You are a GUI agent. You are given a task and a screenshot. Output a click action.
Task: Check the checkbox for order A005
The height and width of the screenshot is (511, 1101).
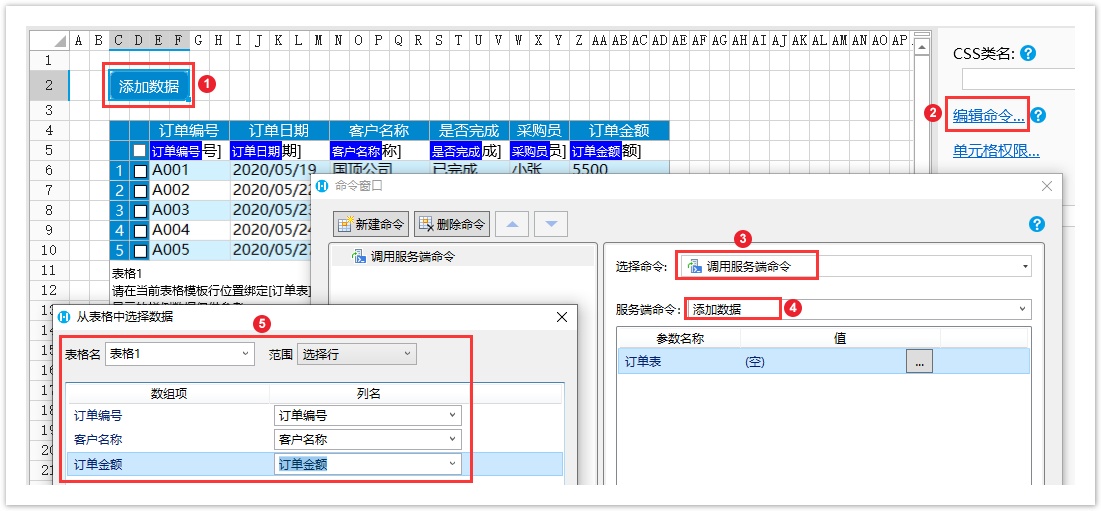140,251
